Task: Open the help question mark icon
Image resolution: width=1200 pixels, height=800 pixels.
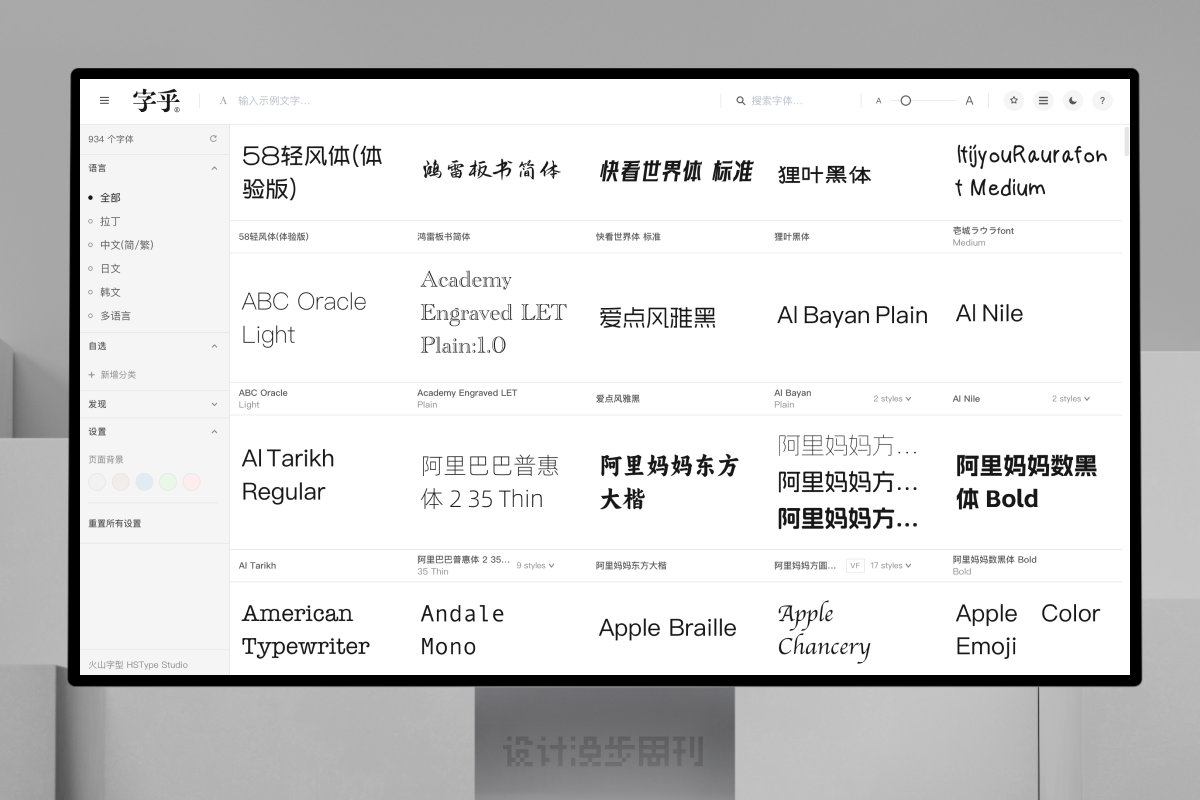Action: point(1102,101)
